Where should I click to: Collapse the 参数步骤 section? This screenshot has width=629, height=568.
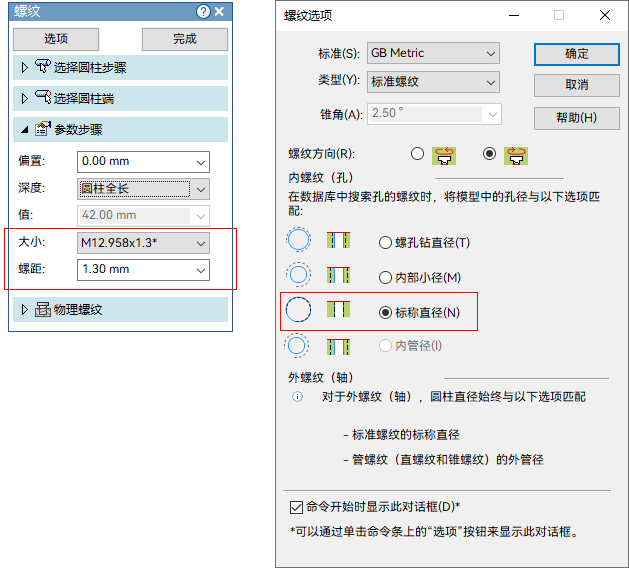[x=24, y=130]
